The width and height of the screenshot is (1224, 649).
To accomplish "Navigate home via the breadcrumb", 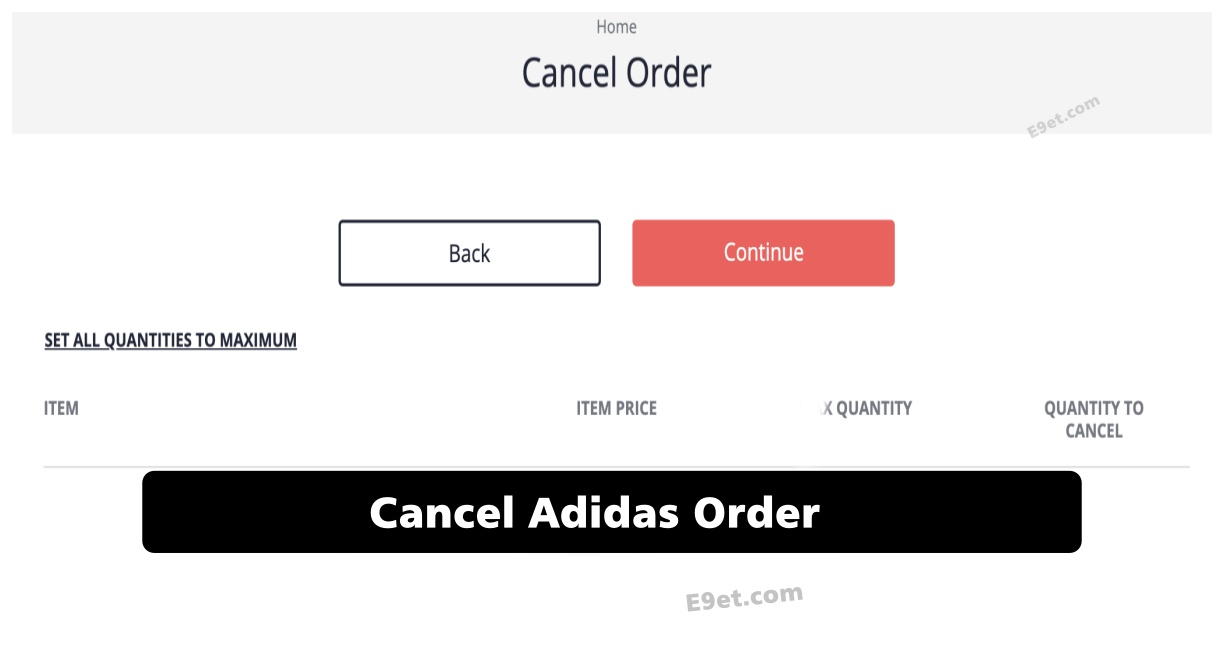I will pos(616,27).
